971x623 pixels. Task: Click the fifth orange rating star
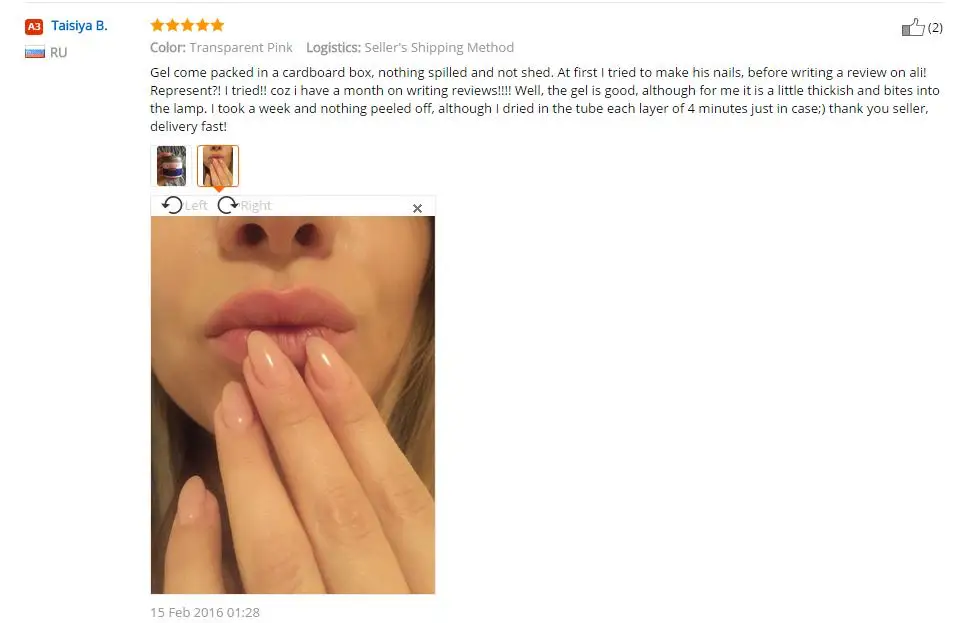pyautogui.click(x=217, y=25)
